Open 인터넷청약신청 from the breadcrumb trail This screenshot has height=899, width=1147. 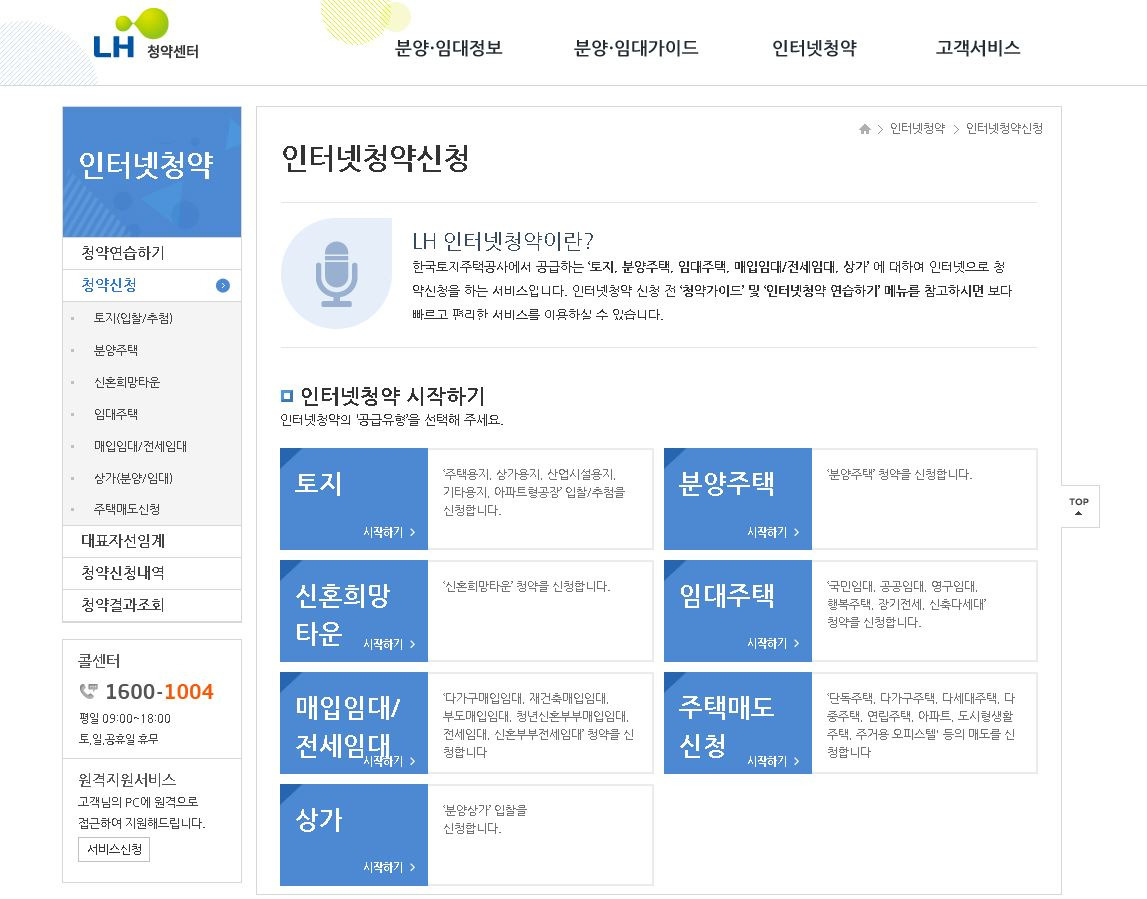1002,128
